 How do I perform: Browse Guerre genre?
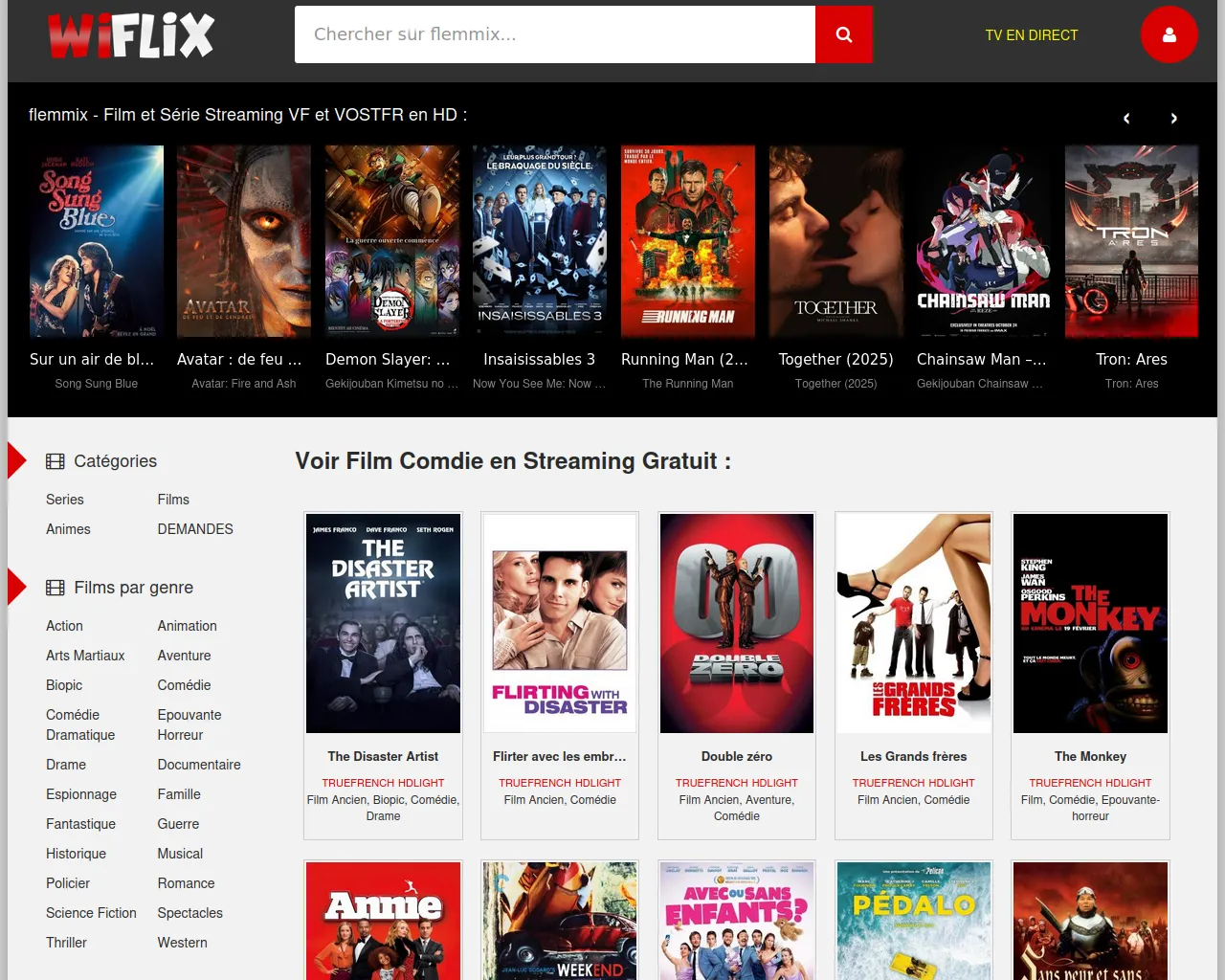click(179, 824)
